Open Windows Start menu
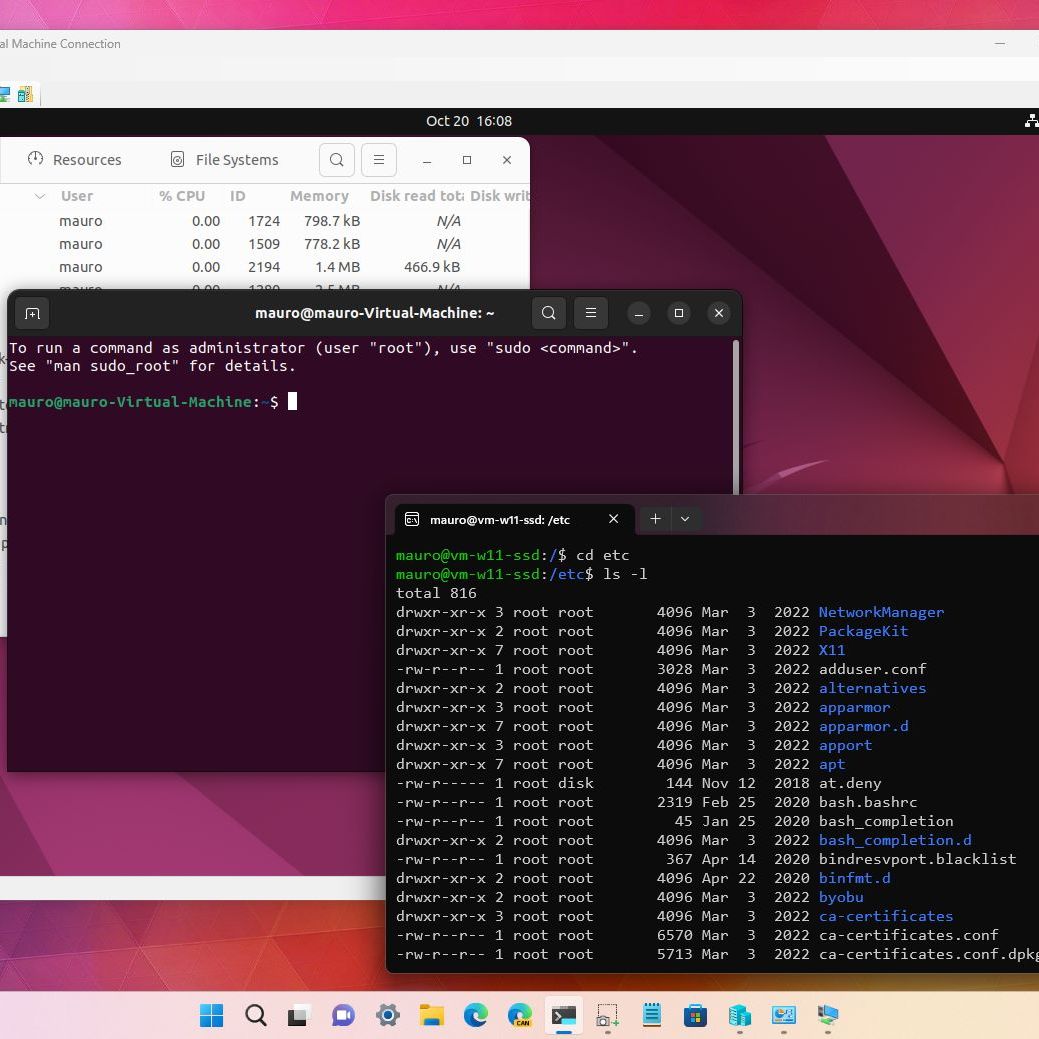The width and height of the screenshot is (1039, 1039). pos(212,1016)
